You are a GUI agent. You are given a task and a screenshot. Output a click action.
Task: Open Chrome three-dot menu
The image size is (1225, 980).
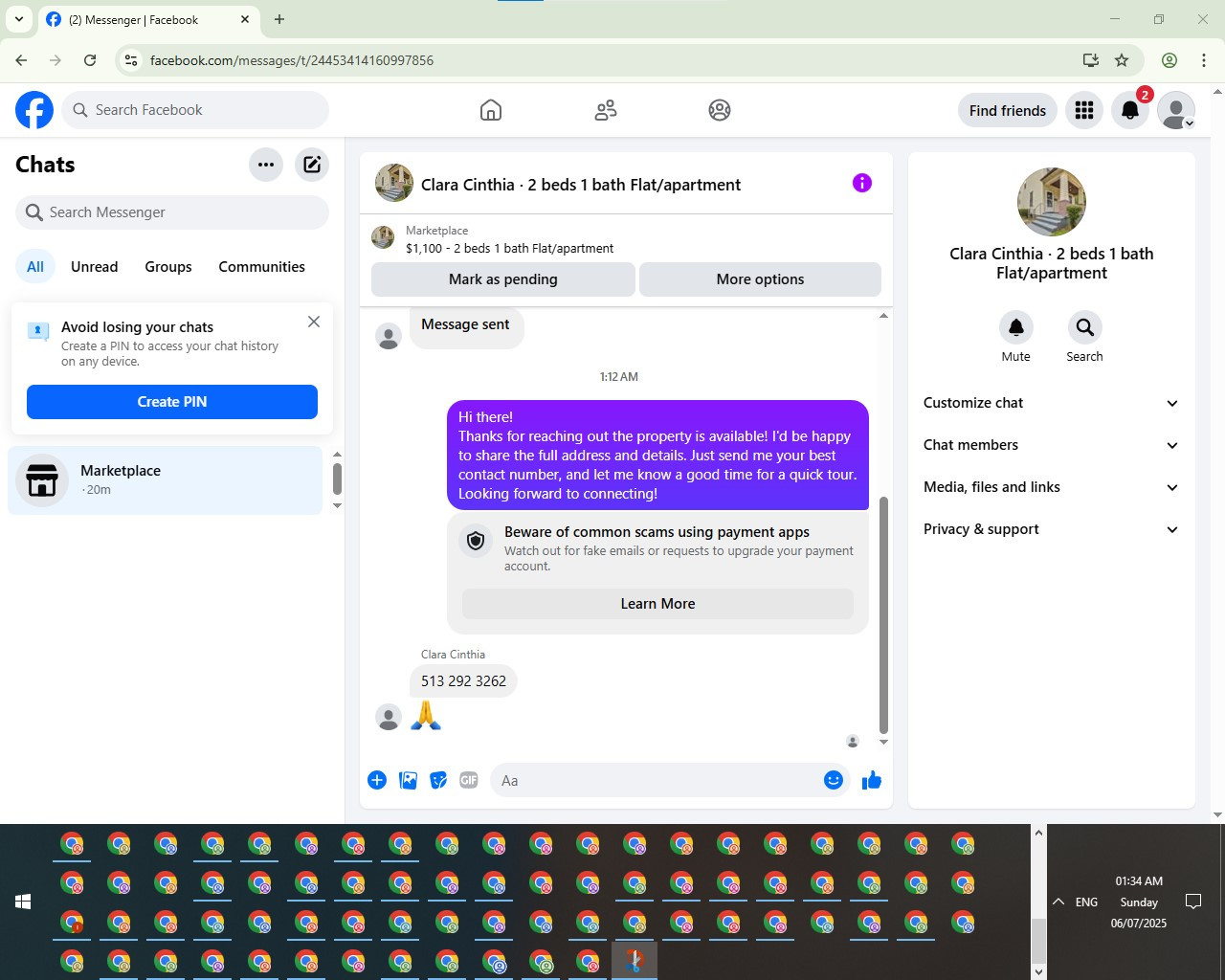pos(1204,60)
